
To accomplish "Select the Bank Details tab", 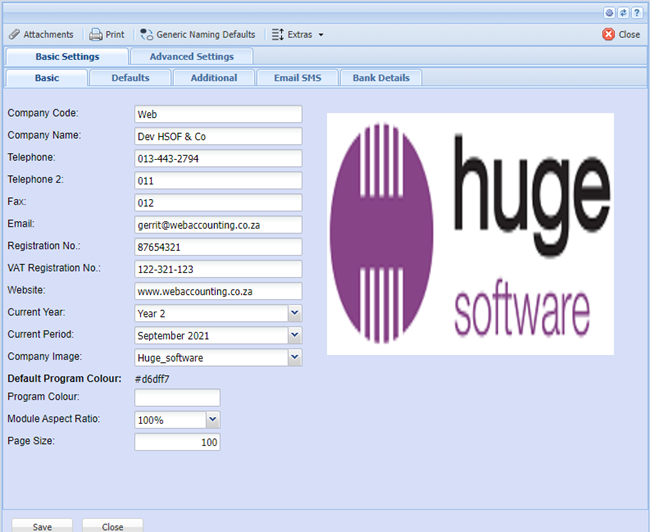I will tap(381, 78).
